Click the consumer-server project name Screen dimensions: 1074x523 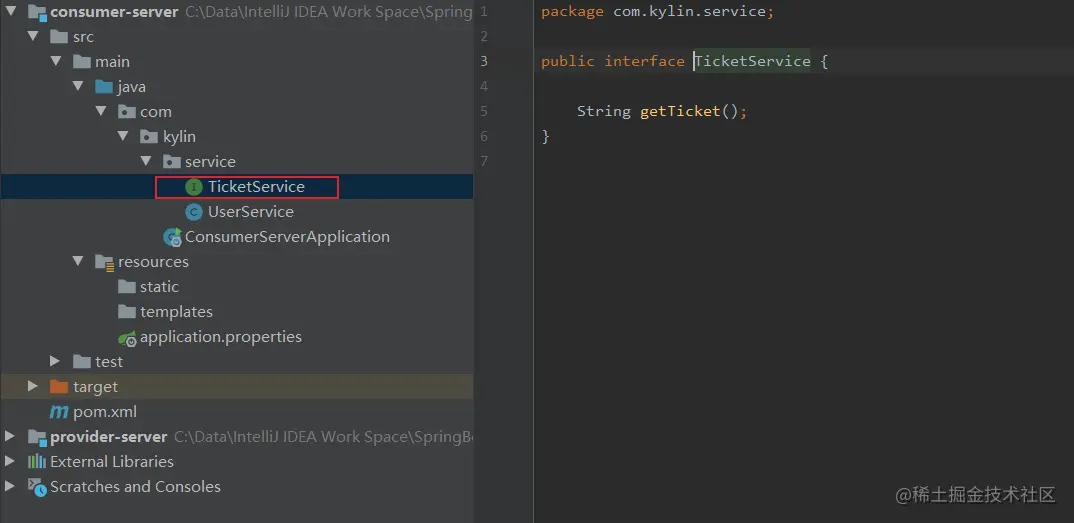[114, 12]
